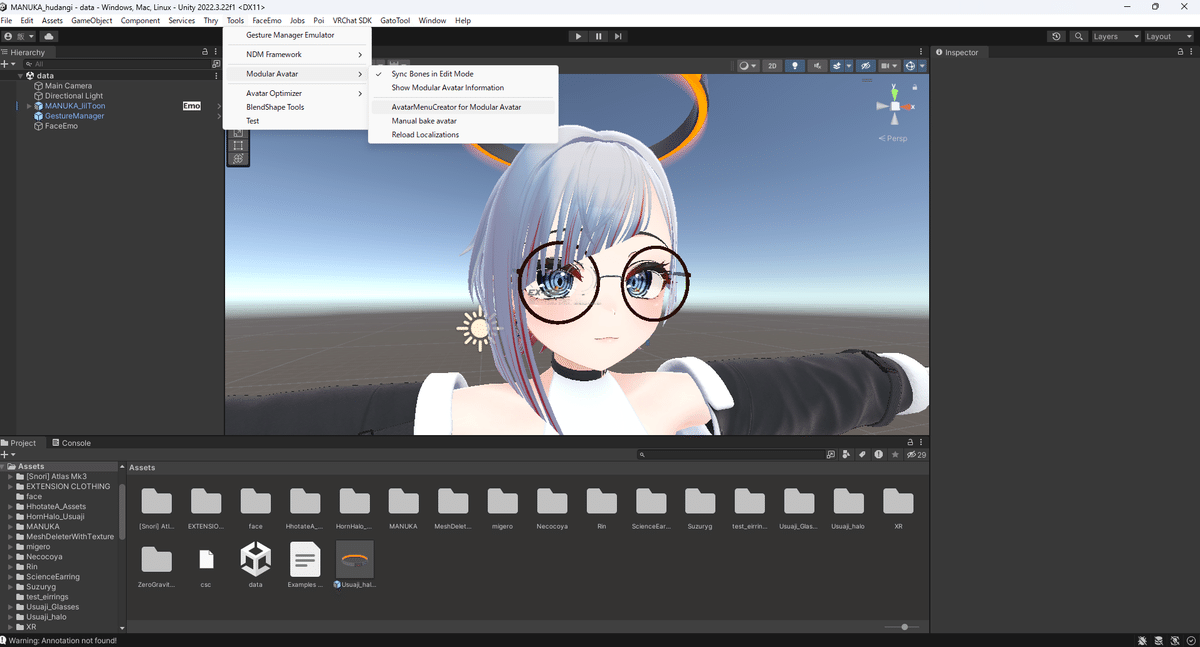Toggle scene effects (skybox/fog) button
The width and height of the screenshot is (1200, 647).
[x=836, y=66]
